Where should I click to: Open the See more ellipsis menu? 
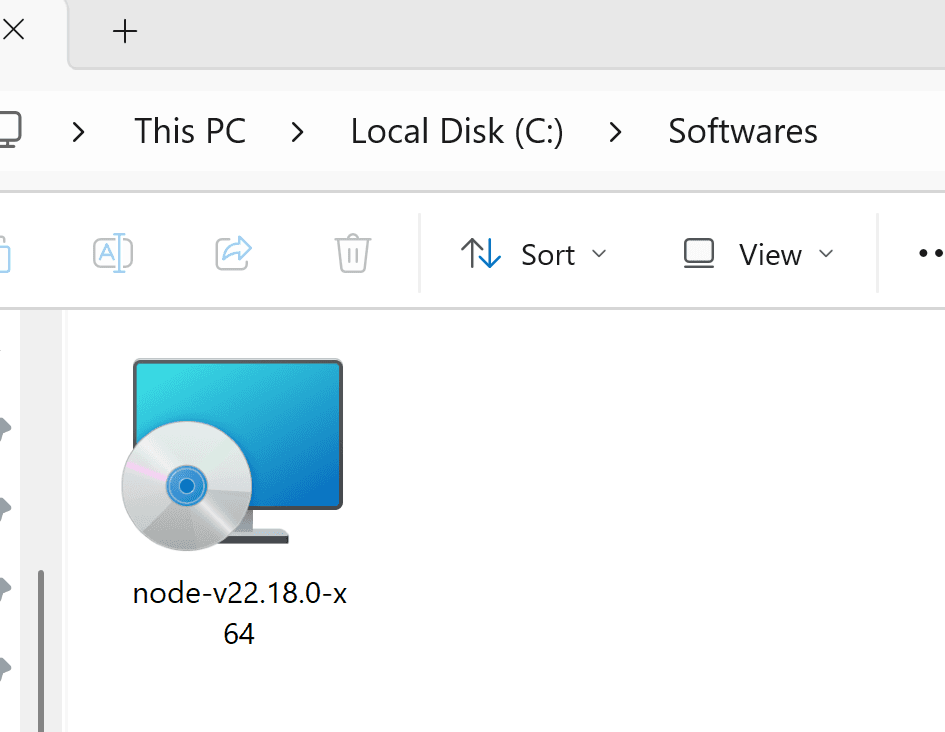point(931,253)
